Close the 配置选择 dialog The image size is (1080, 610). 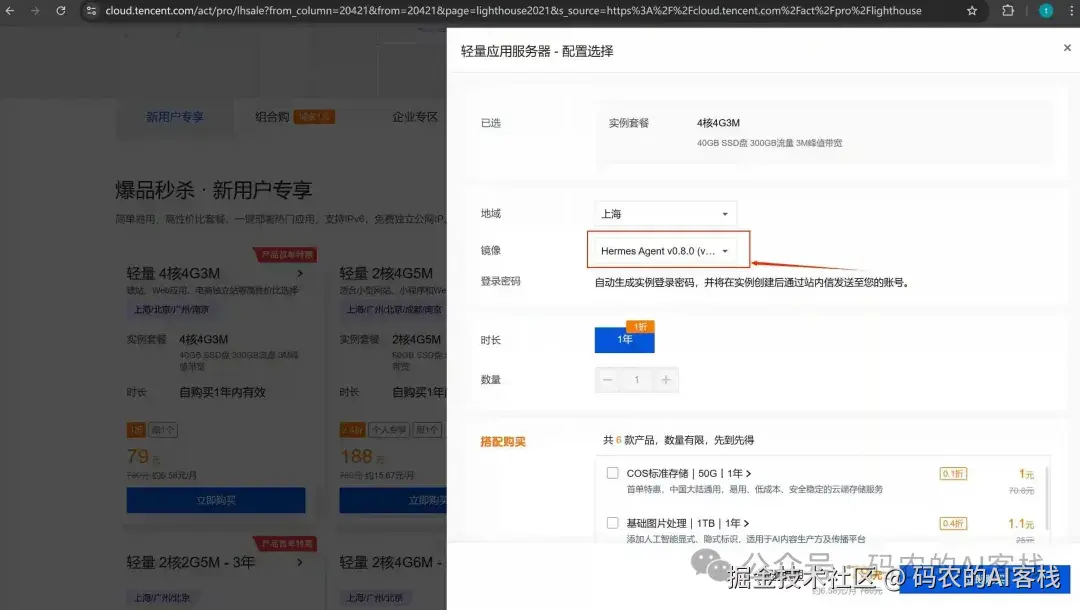(1067, 48)
